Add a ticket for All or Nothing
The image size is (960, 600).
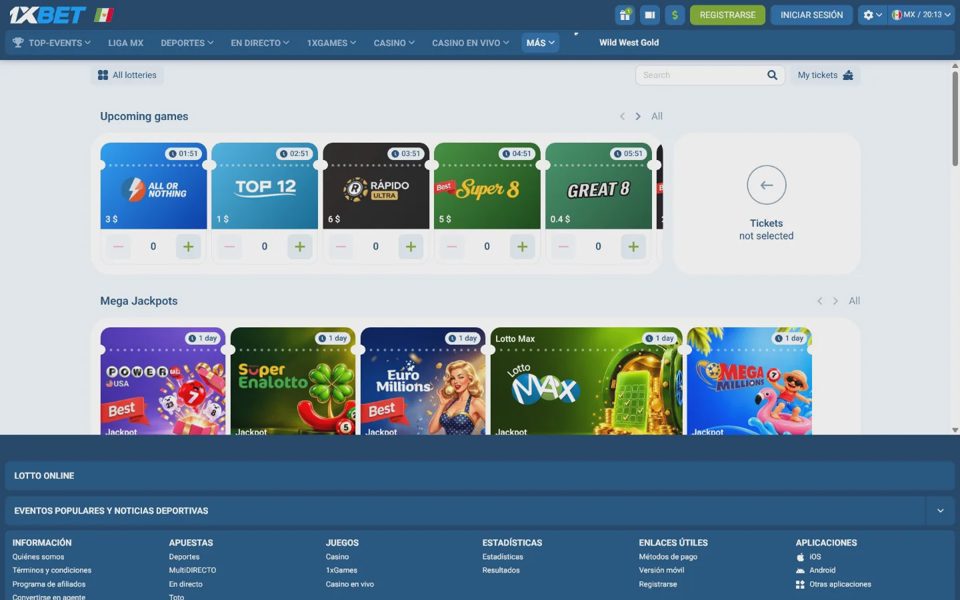pos(188,247)
